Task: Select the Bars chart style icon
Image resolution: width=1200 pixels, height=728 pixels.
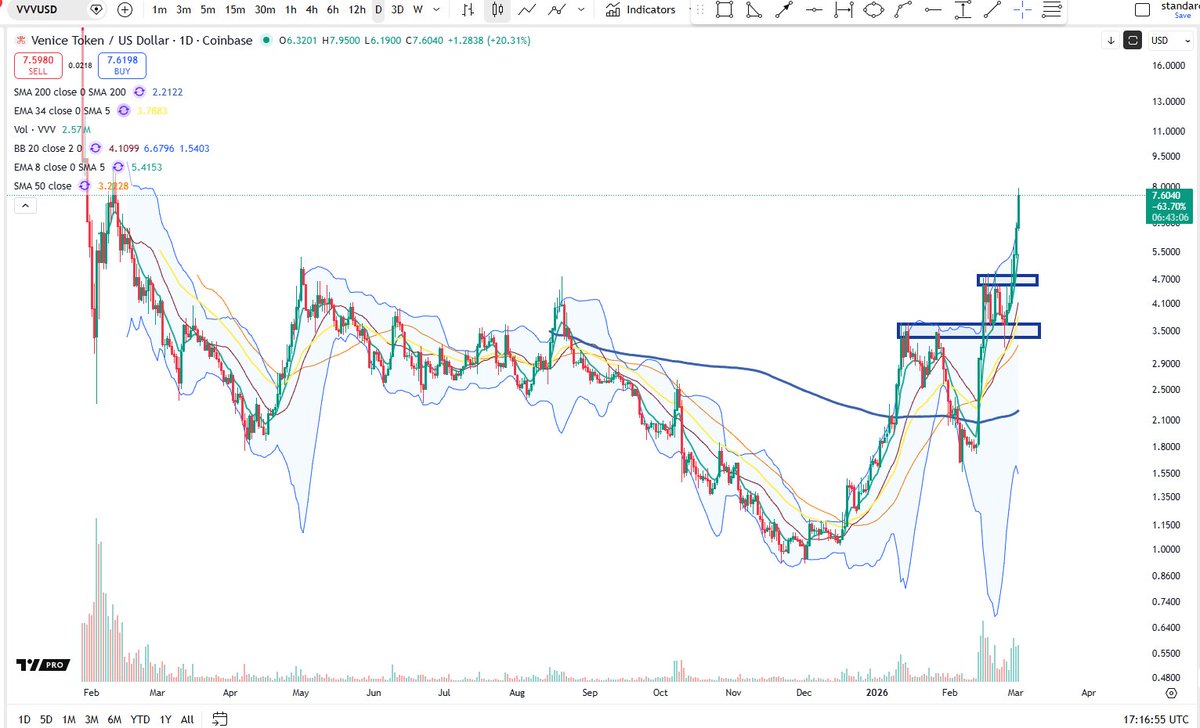Action: click(x=469, y=9)
